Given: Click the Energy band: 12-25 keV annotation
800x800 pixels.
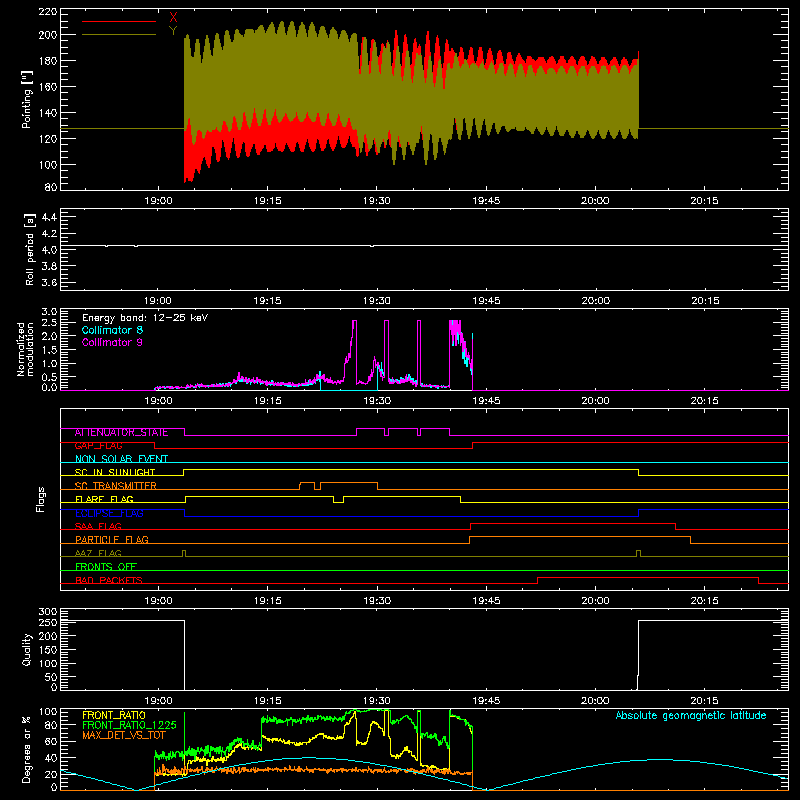Looking at the screenshot, I should point(145,318).
